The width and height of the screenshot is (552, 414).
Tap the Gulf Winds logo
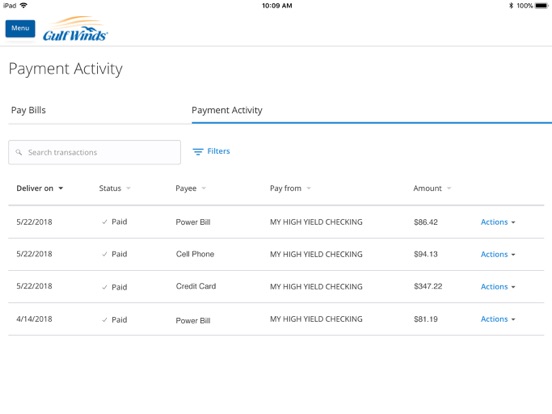[x=75, y=29]
